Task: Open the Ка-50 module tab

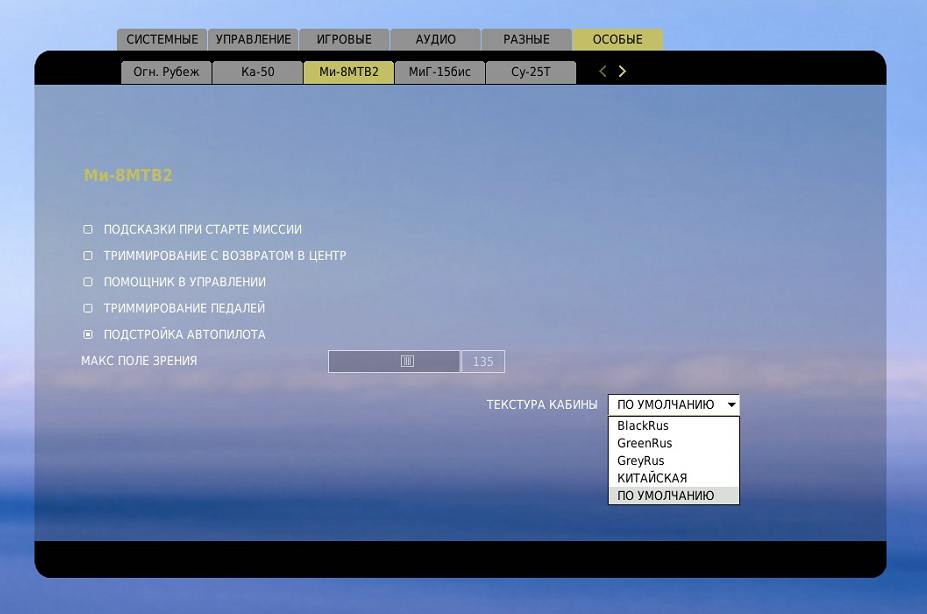Action: pyautogui.click(x=257, y=72)
